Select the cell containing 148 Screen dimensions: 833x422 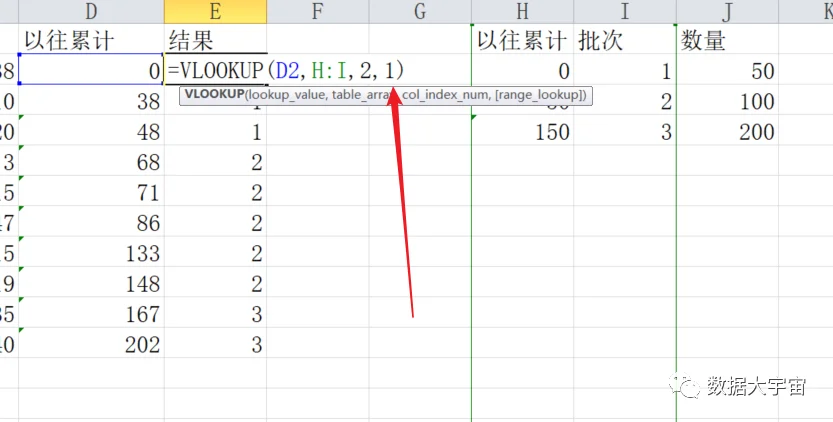tap(91, 282)
